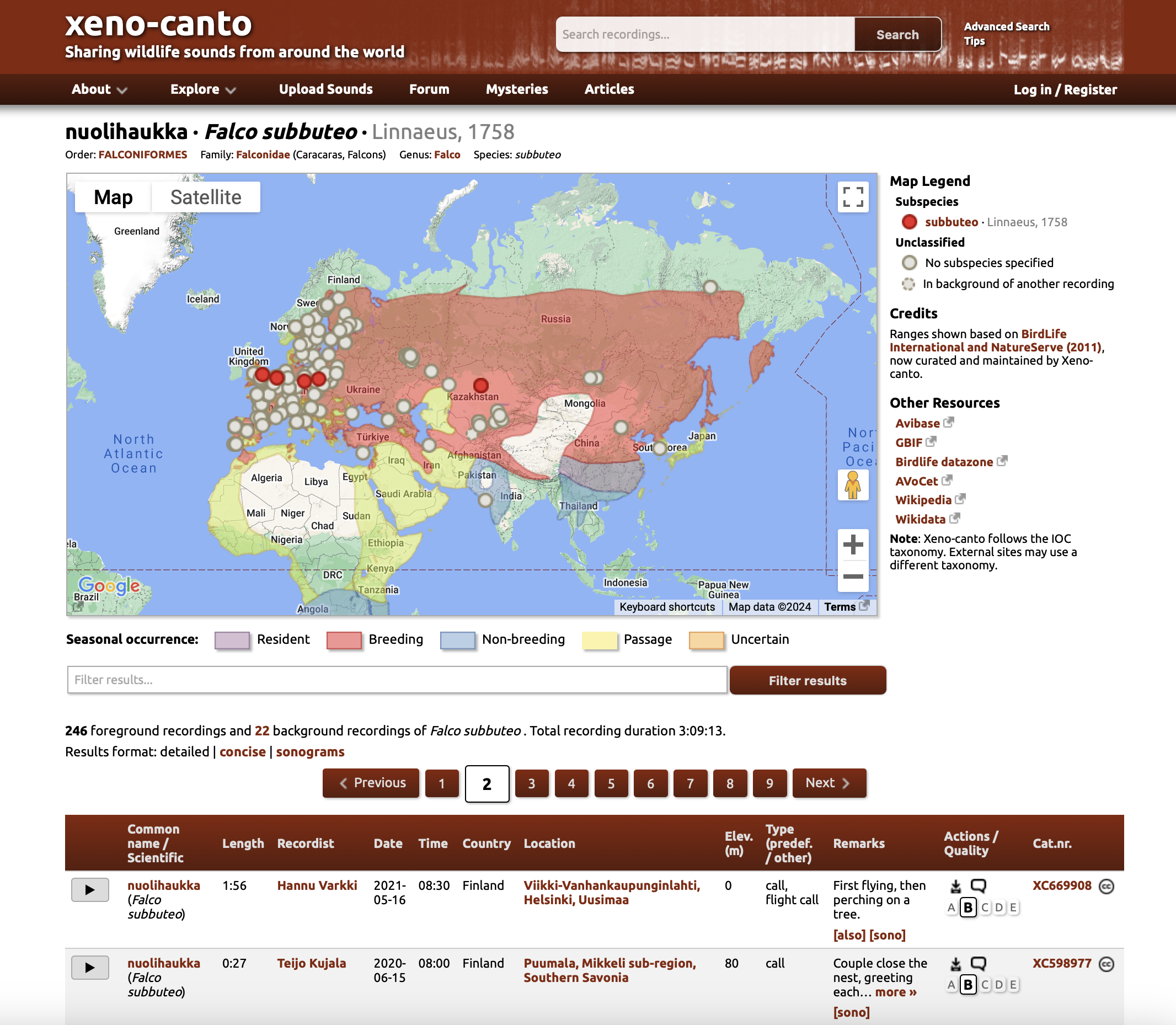
Task: Switch results format to concise
Action: click(x=243, y=751)
